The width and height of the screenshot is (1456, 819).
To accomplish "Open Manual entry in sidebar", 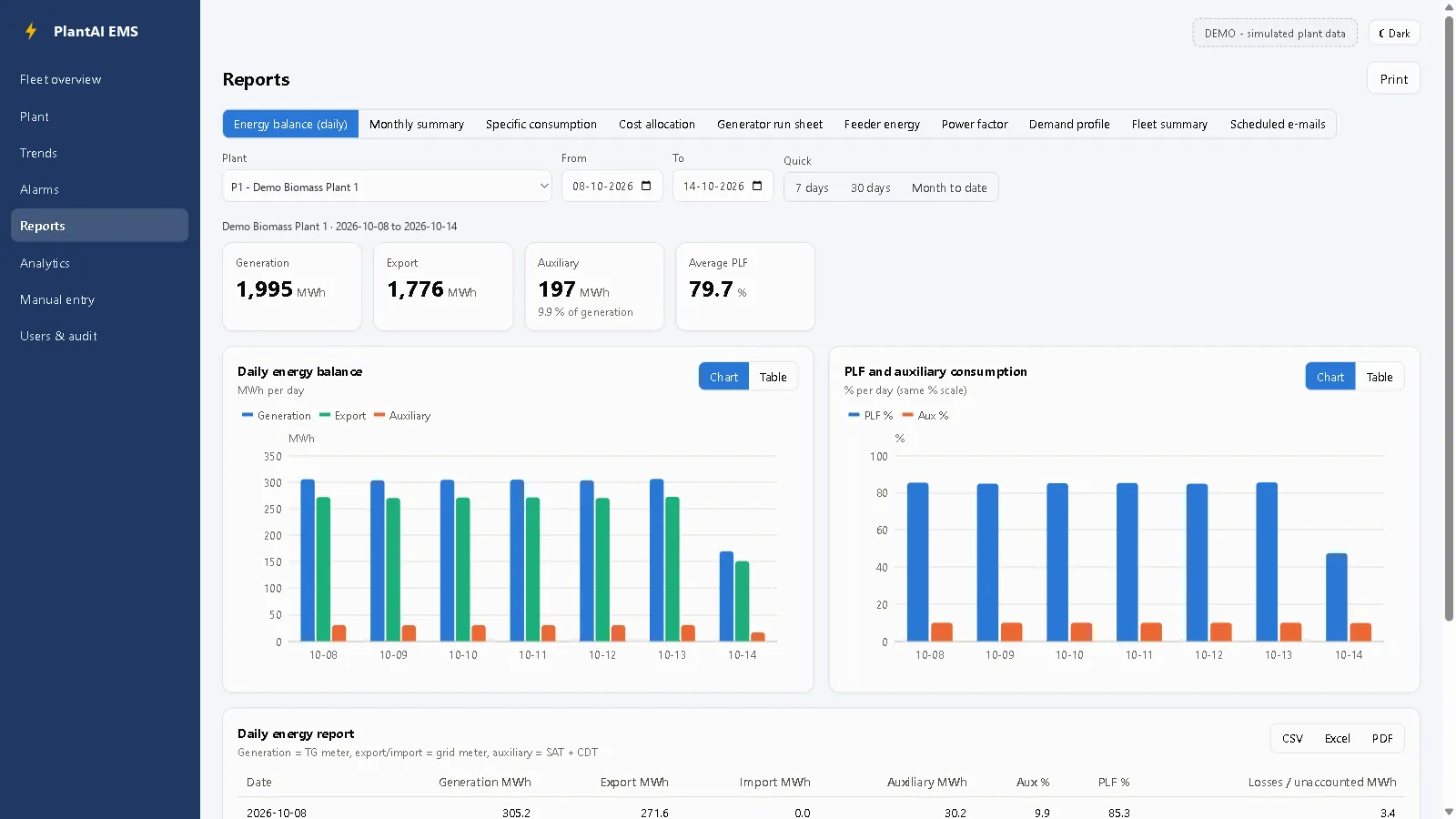I will pyautogui.click(x=99, y=299).
